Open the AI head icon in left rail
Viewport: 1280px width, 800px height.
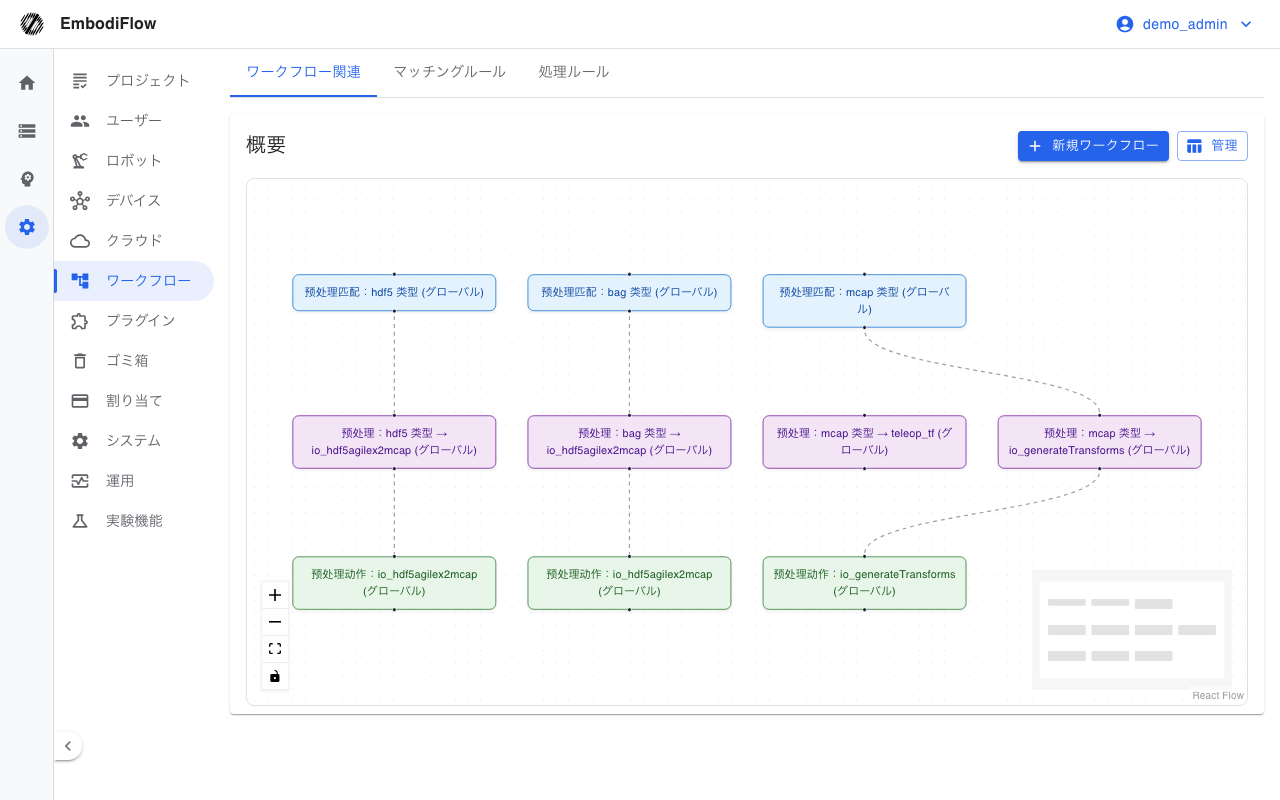27,179
